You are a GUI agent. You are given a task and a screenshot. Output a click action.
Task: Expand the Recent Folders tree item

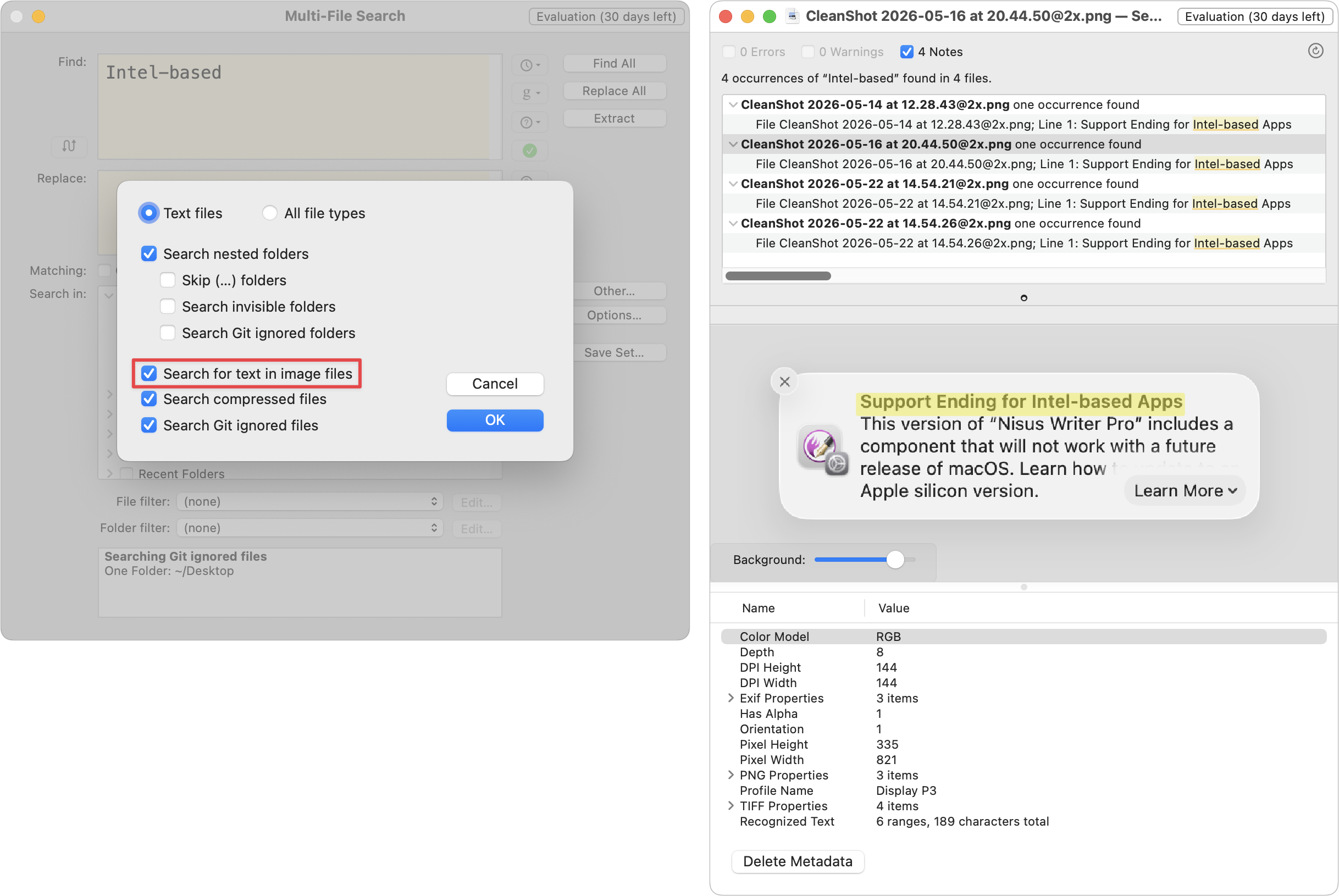[x=110, y=474]
